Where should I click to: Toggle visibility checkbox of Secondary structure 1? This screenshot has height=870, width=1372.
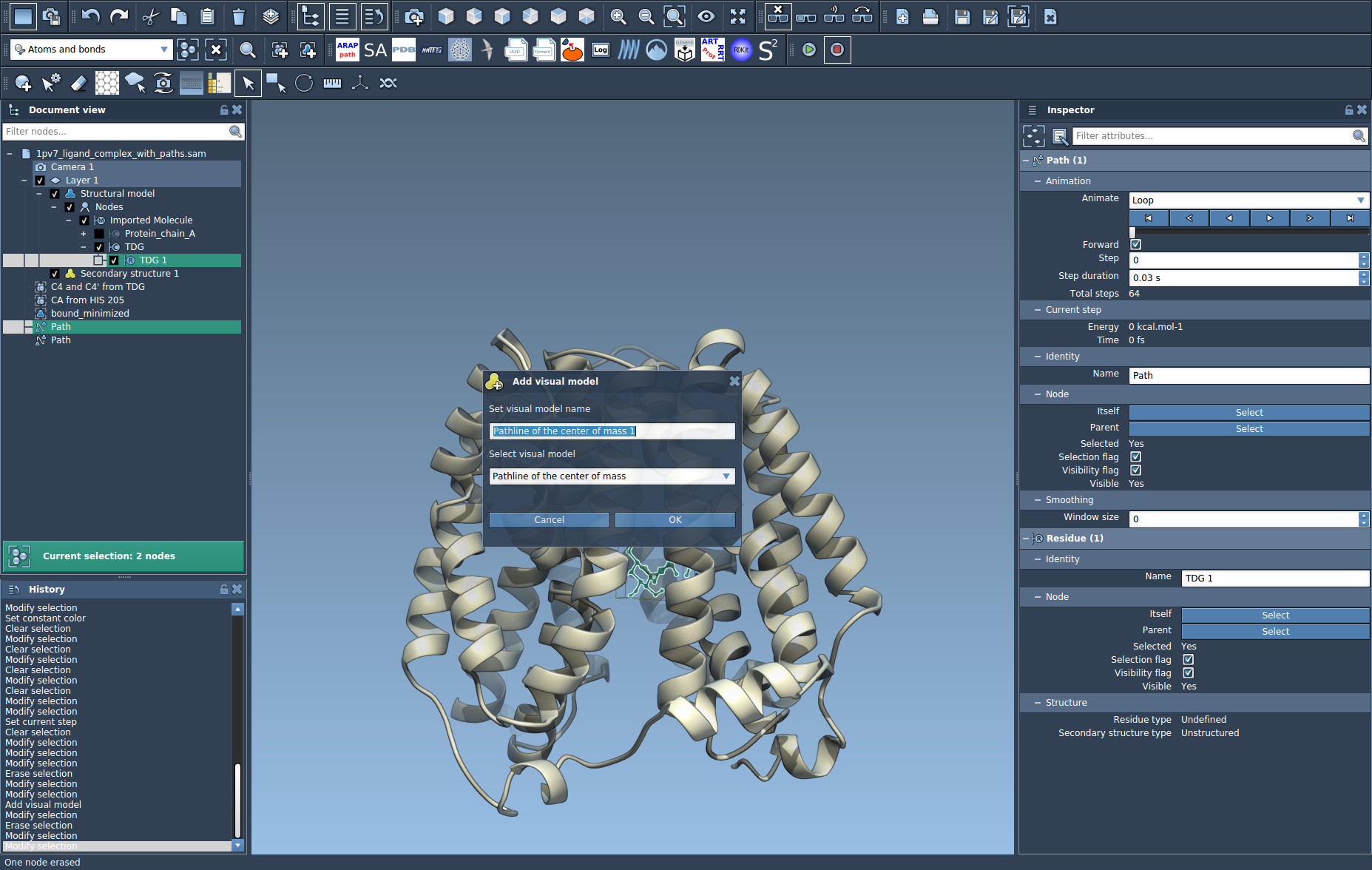point(55,274)
